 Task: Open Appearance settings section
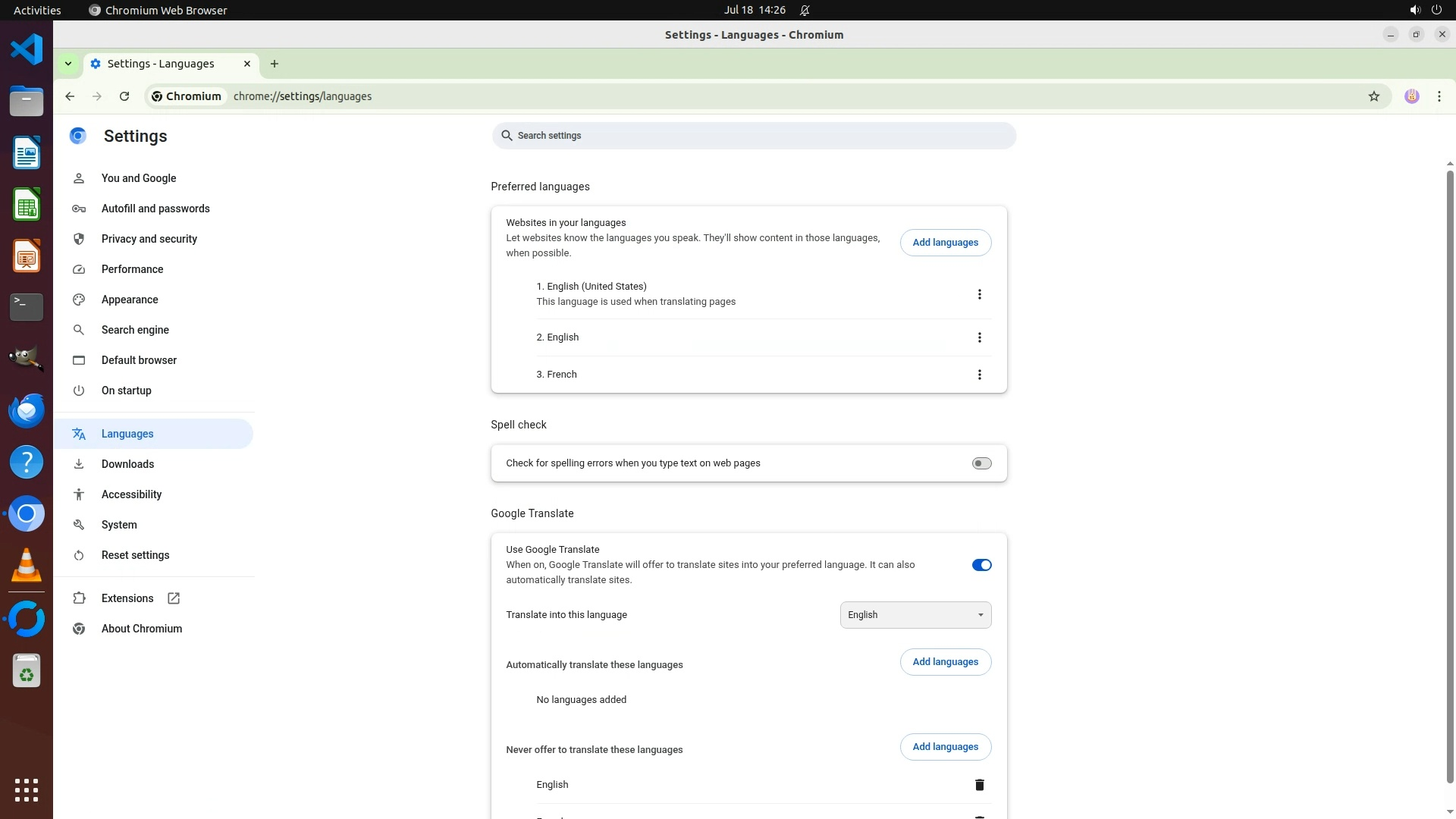pos(130,300)
